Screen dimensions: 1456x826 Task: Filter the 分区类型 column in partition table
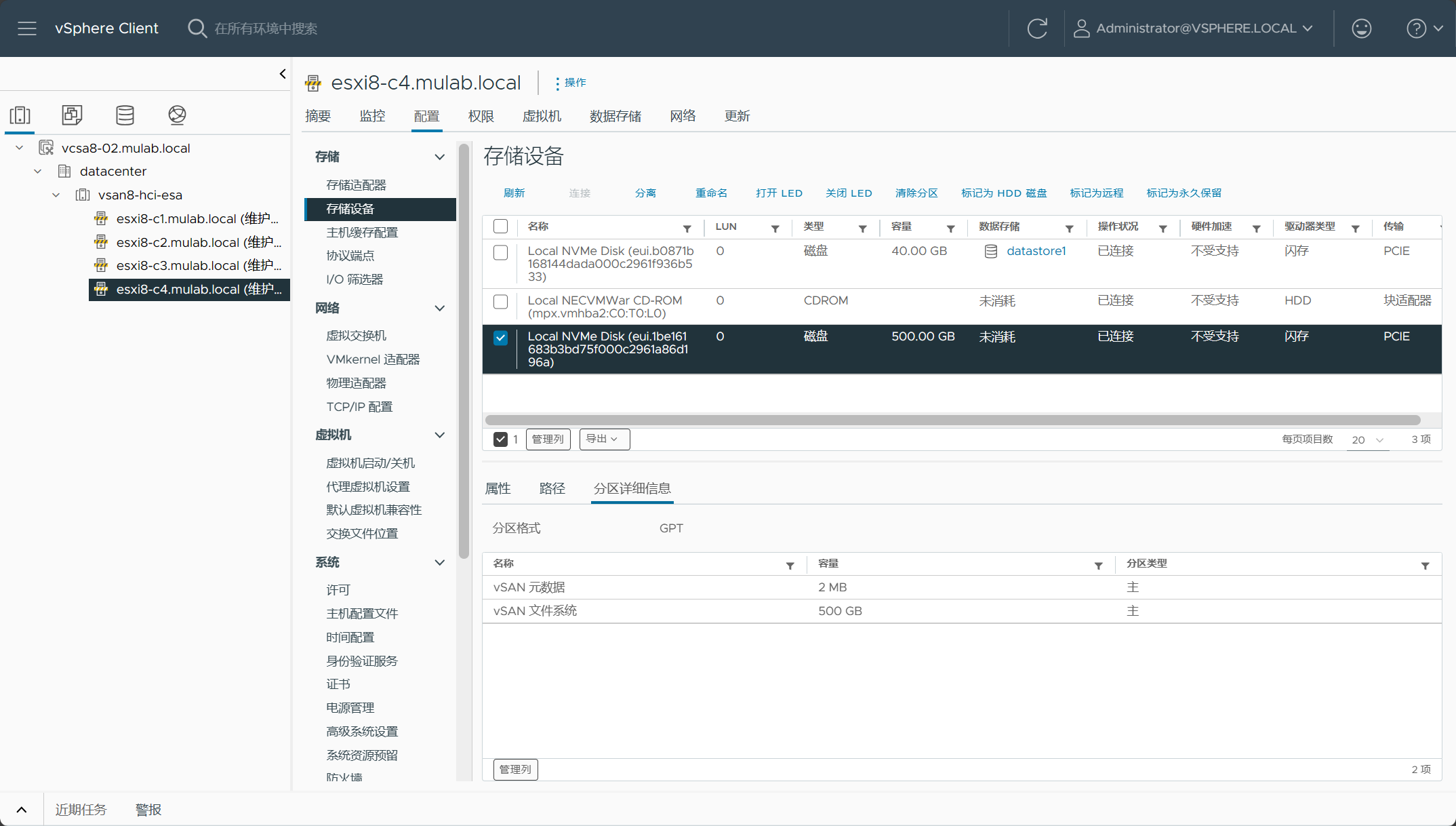(1425, 566)
